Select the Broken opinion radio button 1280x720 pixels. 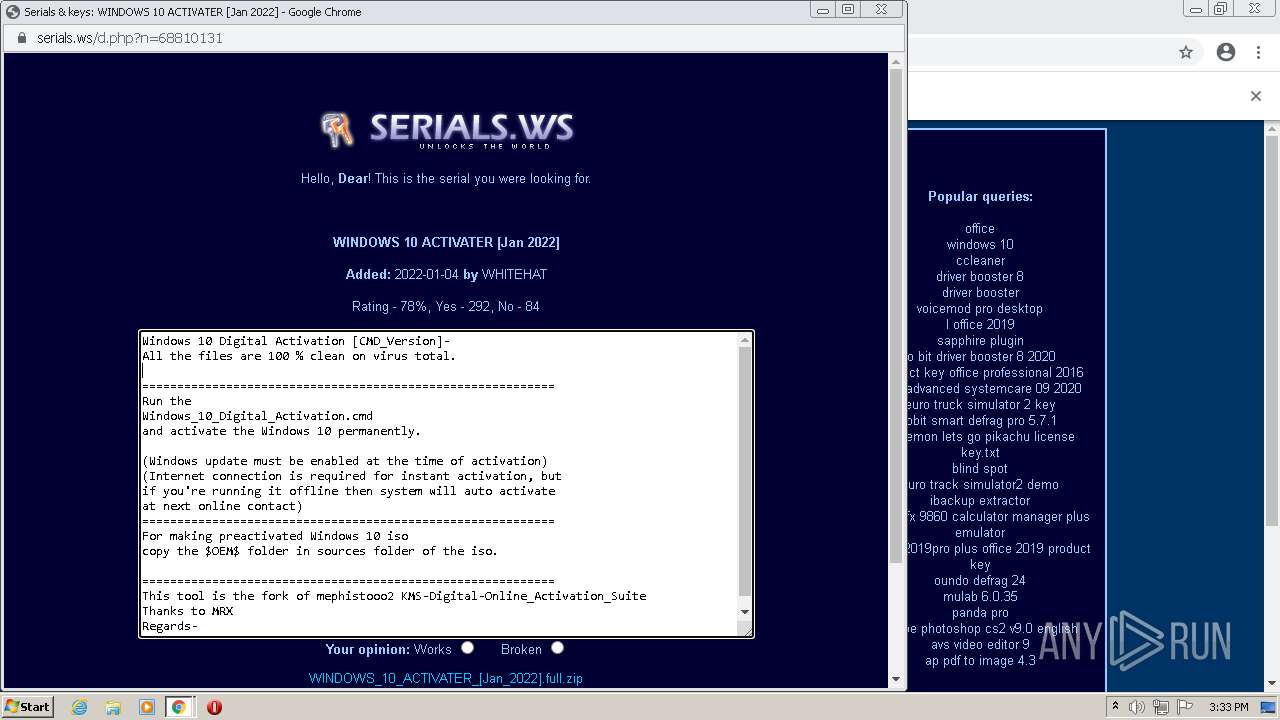point(557,648)
